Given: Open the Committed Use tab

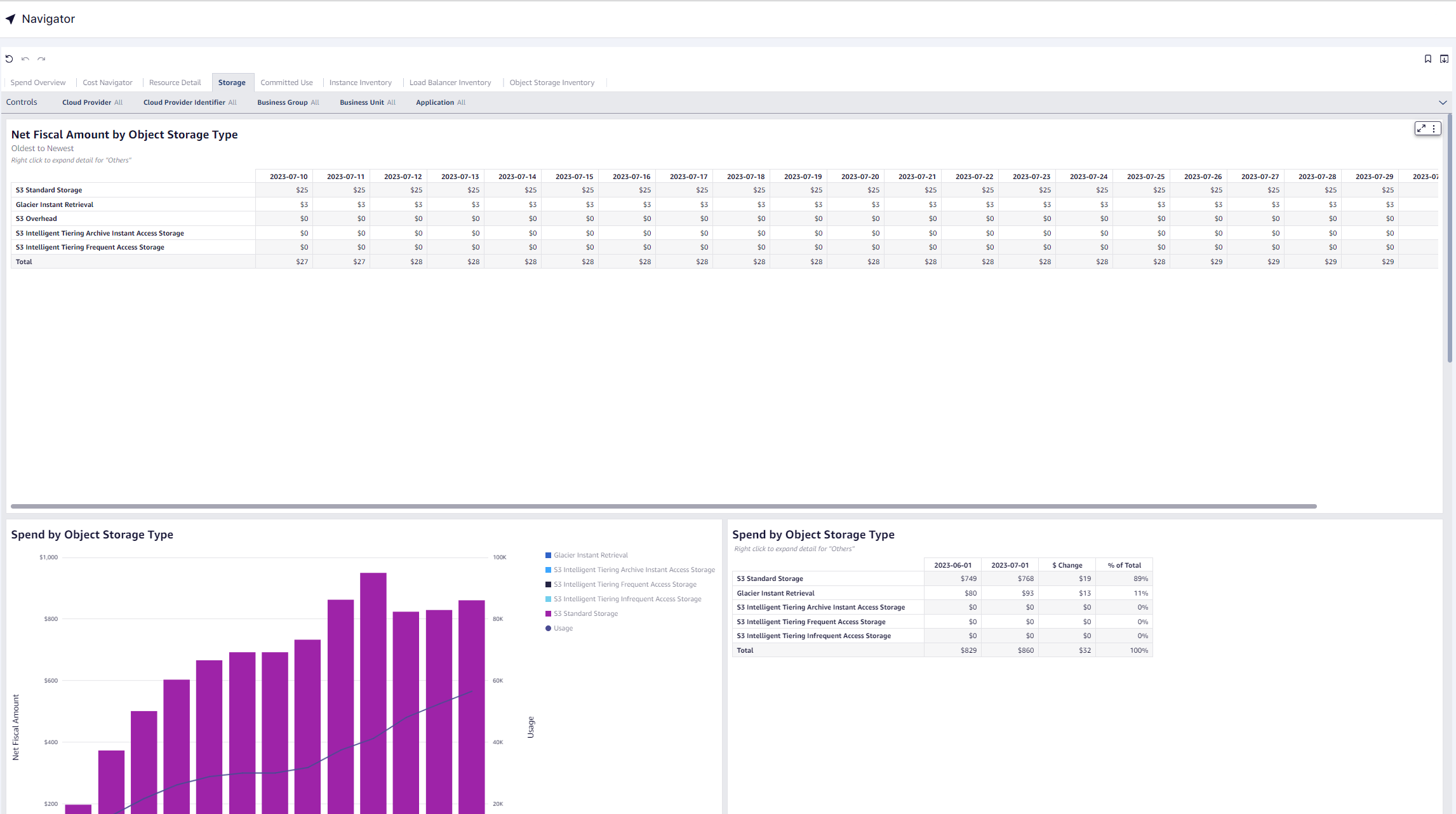Looking at the screenshot, I should tap(286, 83).
